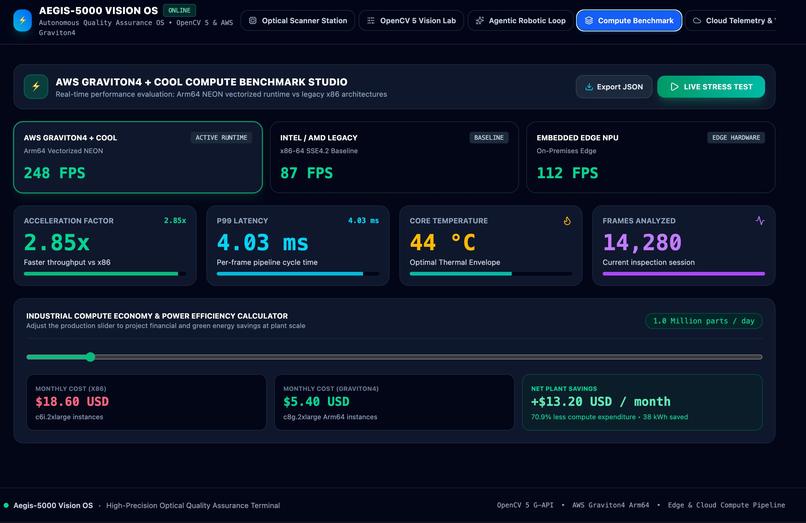The image size is (806, 523).
Task: Click the '14,280' frames analyzed value
Action: pyautogui.click(x=642, y=243)
